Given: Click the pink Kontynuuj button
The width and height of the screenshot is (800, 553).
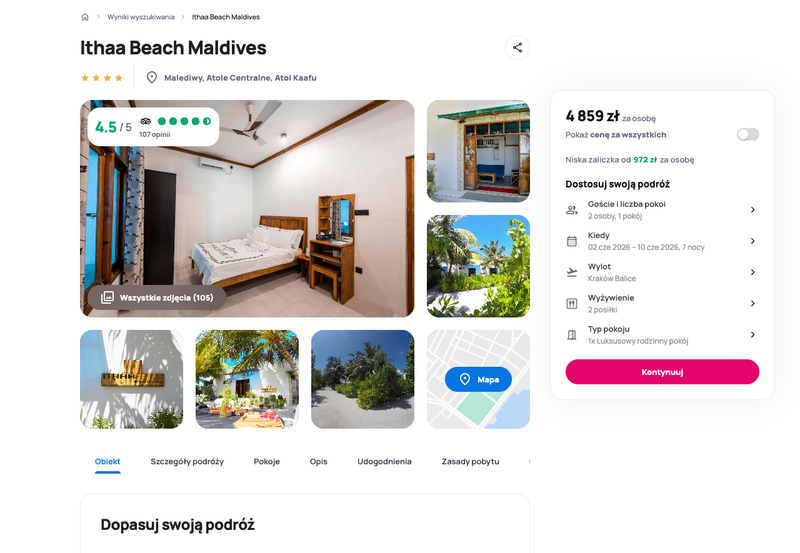Looking at the screenshot, I should coord(662,372).
